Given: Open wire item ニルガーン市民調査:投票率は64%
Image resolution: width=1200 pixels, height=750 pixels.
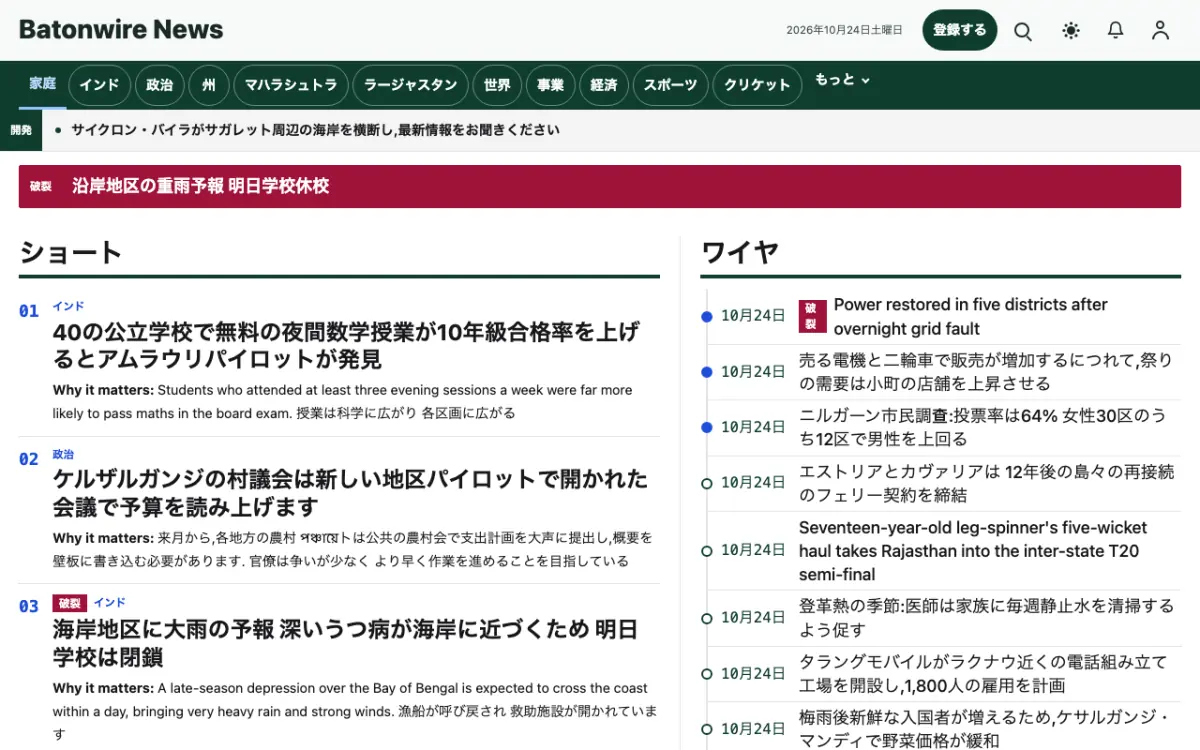Looking at the screenshot, I should (983, 427).
